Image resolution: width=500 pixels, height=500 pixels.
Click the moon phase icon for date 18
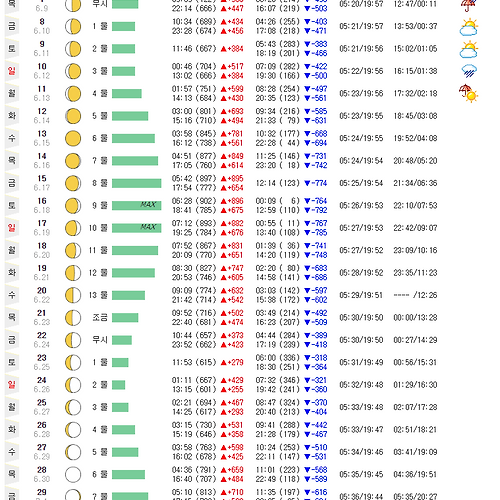point(73,250)
